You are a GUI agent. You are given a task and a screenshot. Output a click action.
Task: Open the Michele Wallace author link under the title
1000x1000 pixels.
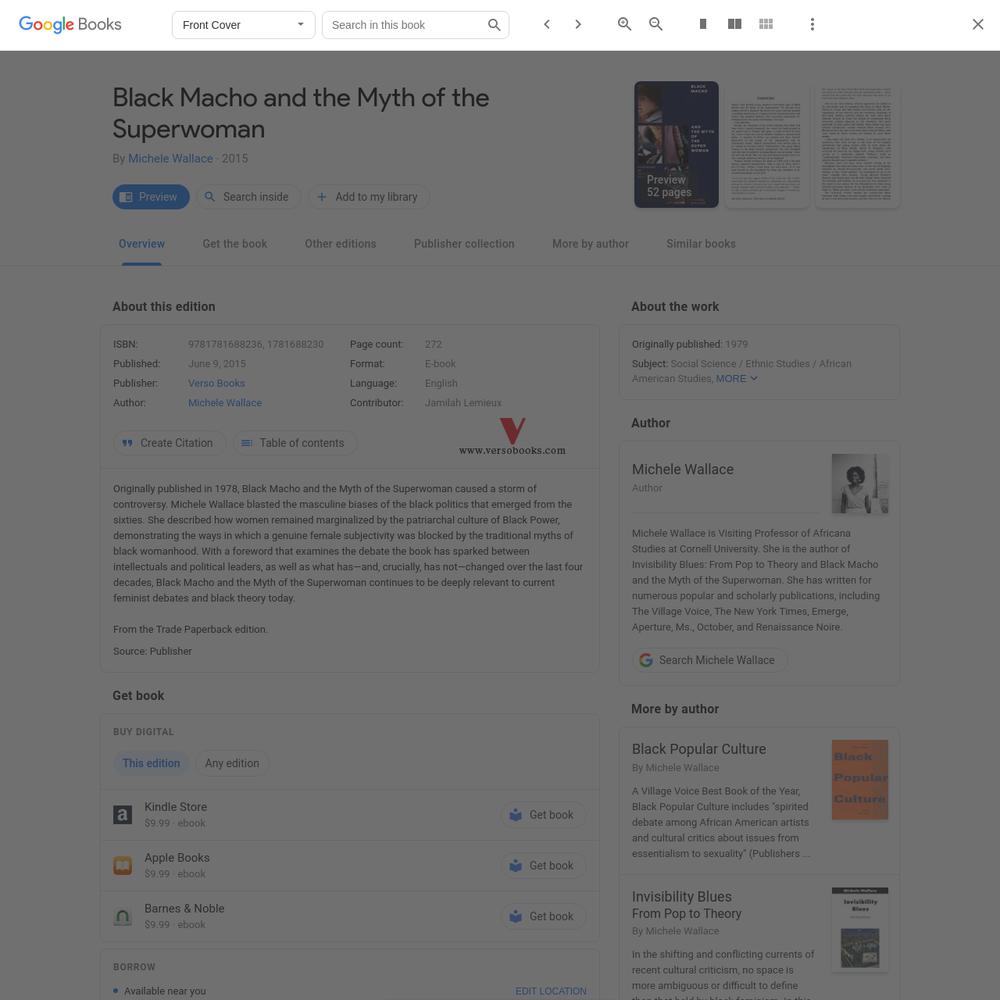coord(170,159)
